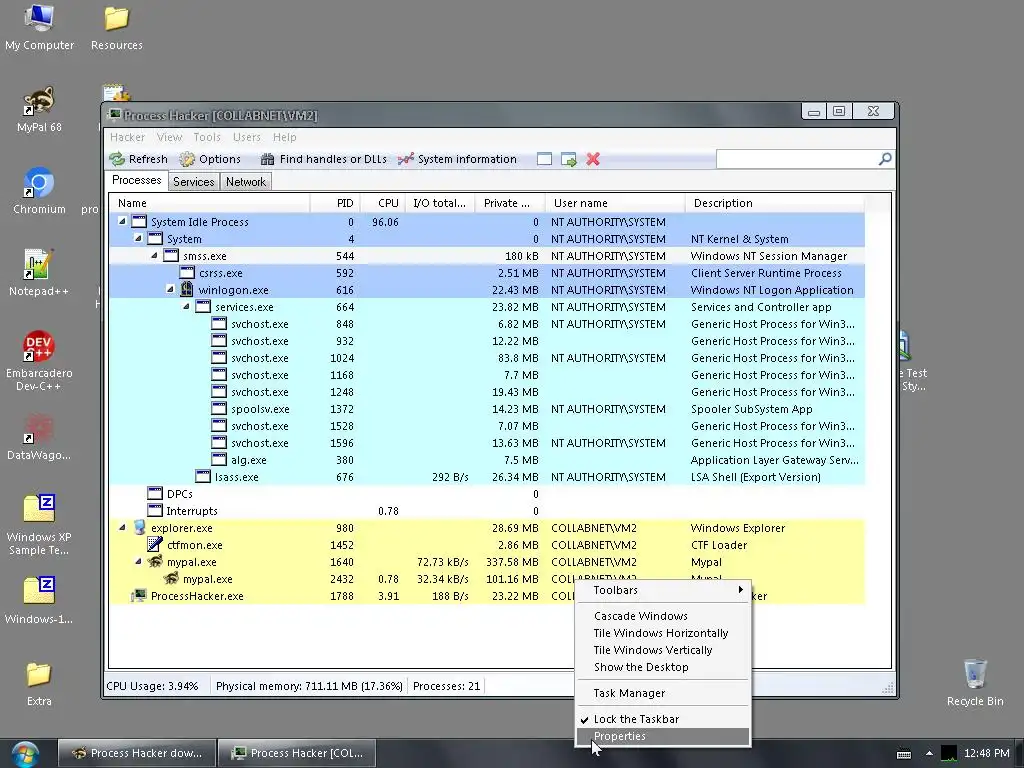Click the CPU Usage status bar entry
This screenshot has width=1024, height=768.
tap(152, 686)
